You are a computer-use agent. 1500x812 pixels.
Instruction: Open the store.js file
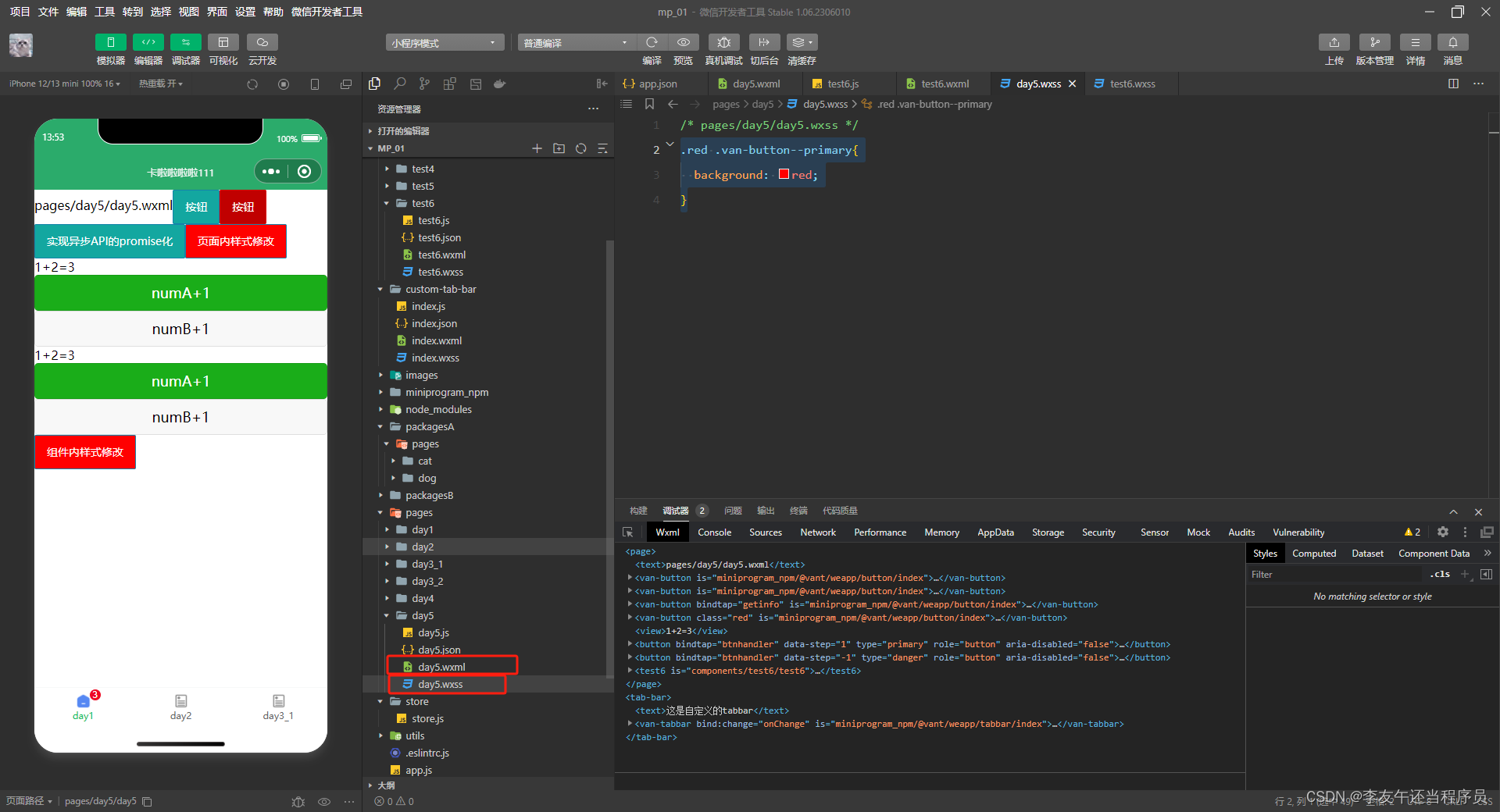(427, 718)
